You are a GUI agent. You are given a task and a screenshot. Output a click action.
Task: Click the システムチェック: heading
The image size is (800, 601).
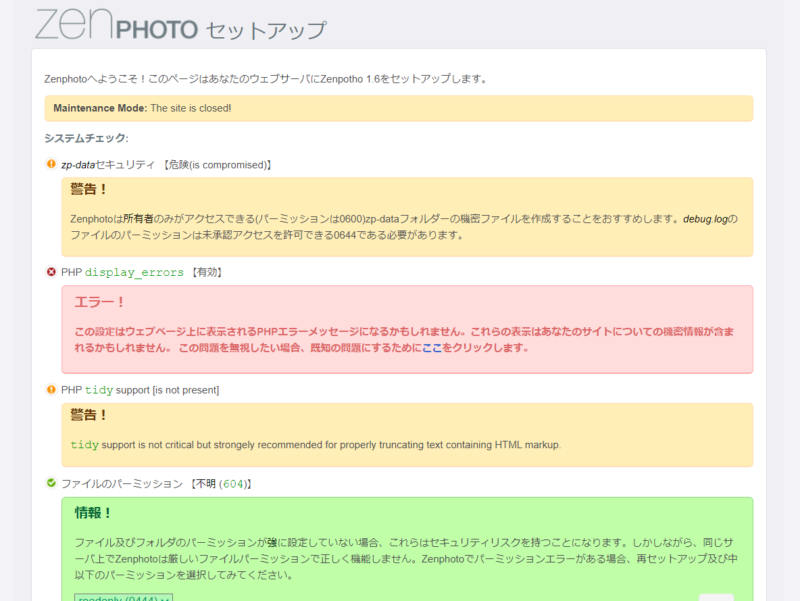point(86,138)
